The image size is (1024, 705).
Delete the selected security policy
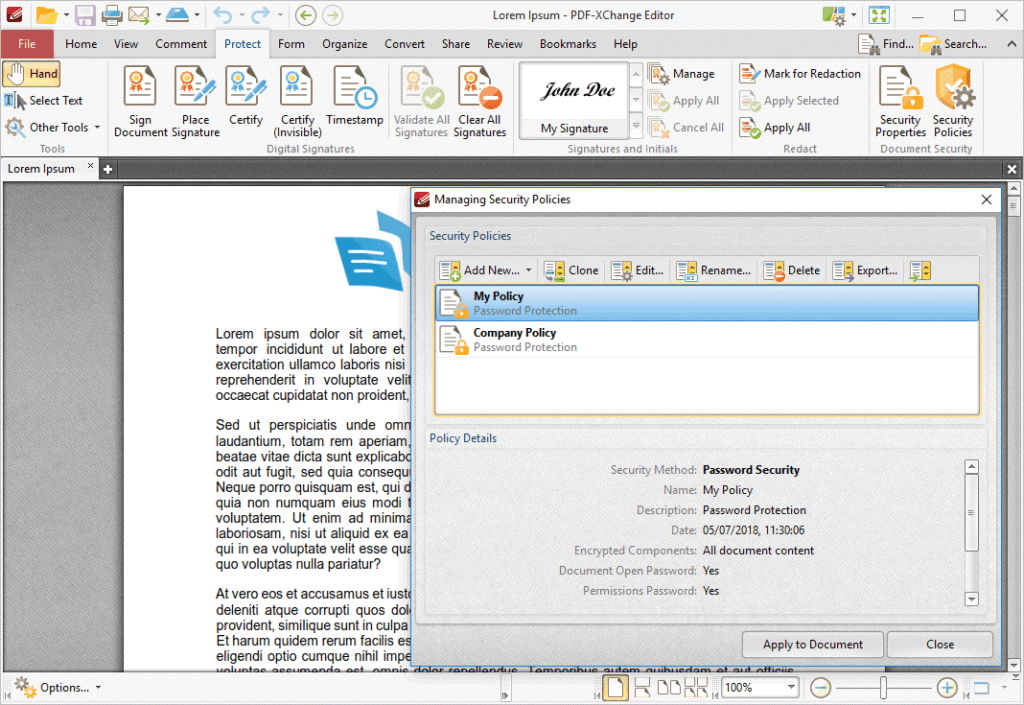tap(791, 270)
